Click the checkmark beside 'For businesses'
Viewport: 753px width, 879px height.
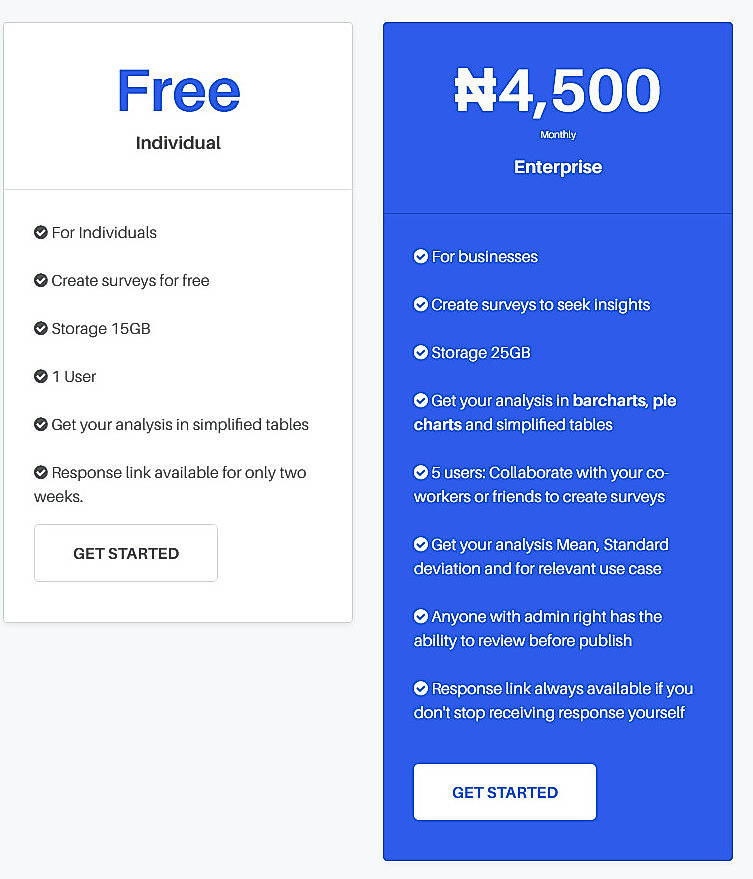point(421,257)
